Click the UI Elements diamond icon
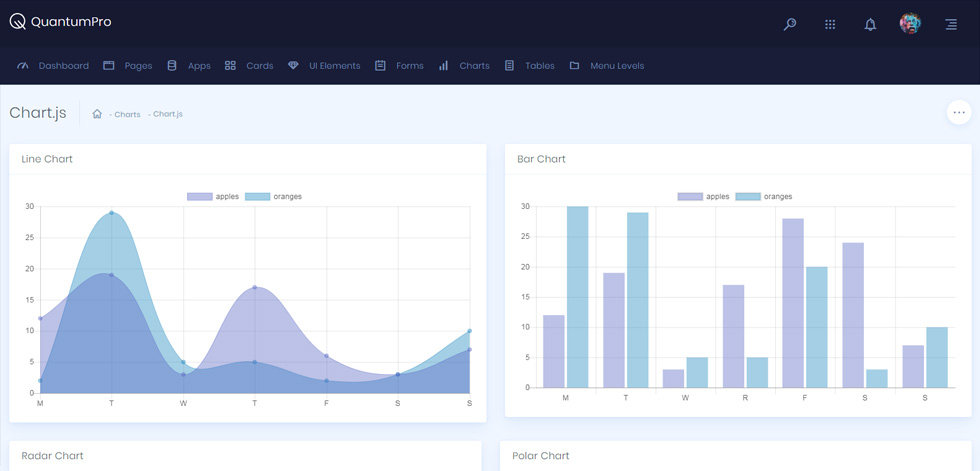Image resolution: width=980 pixels, height=471 pixels. [x=293, y=66]
